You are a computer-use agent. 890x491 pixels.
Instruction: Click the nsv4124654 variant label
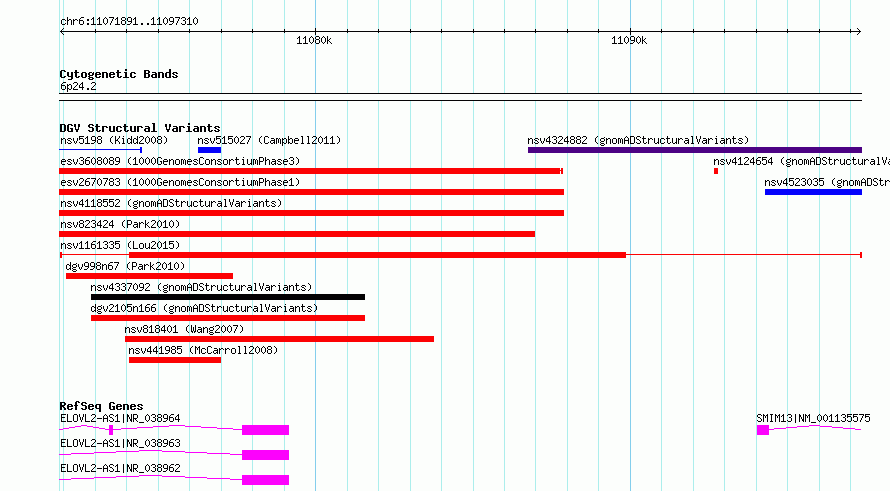tap(801, 161)
